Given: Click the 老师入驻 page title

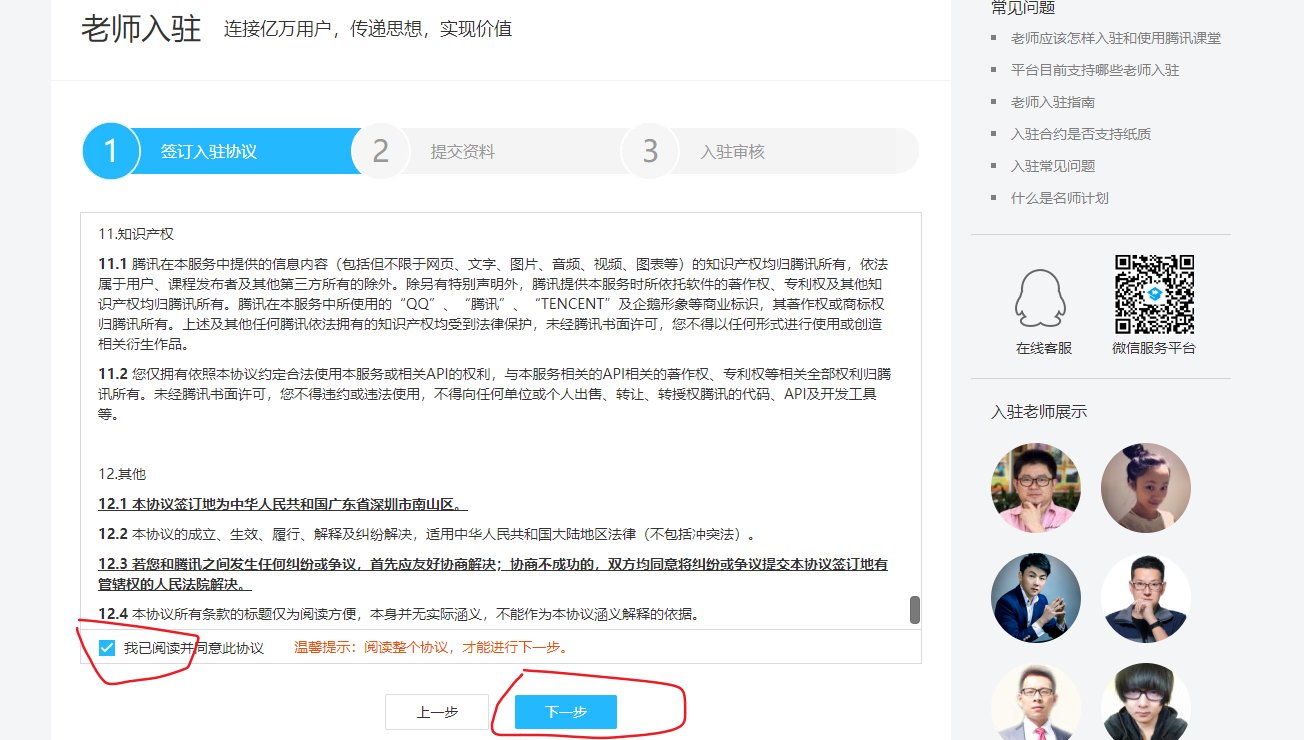Looking at the screenshot, I should [141, 28].
